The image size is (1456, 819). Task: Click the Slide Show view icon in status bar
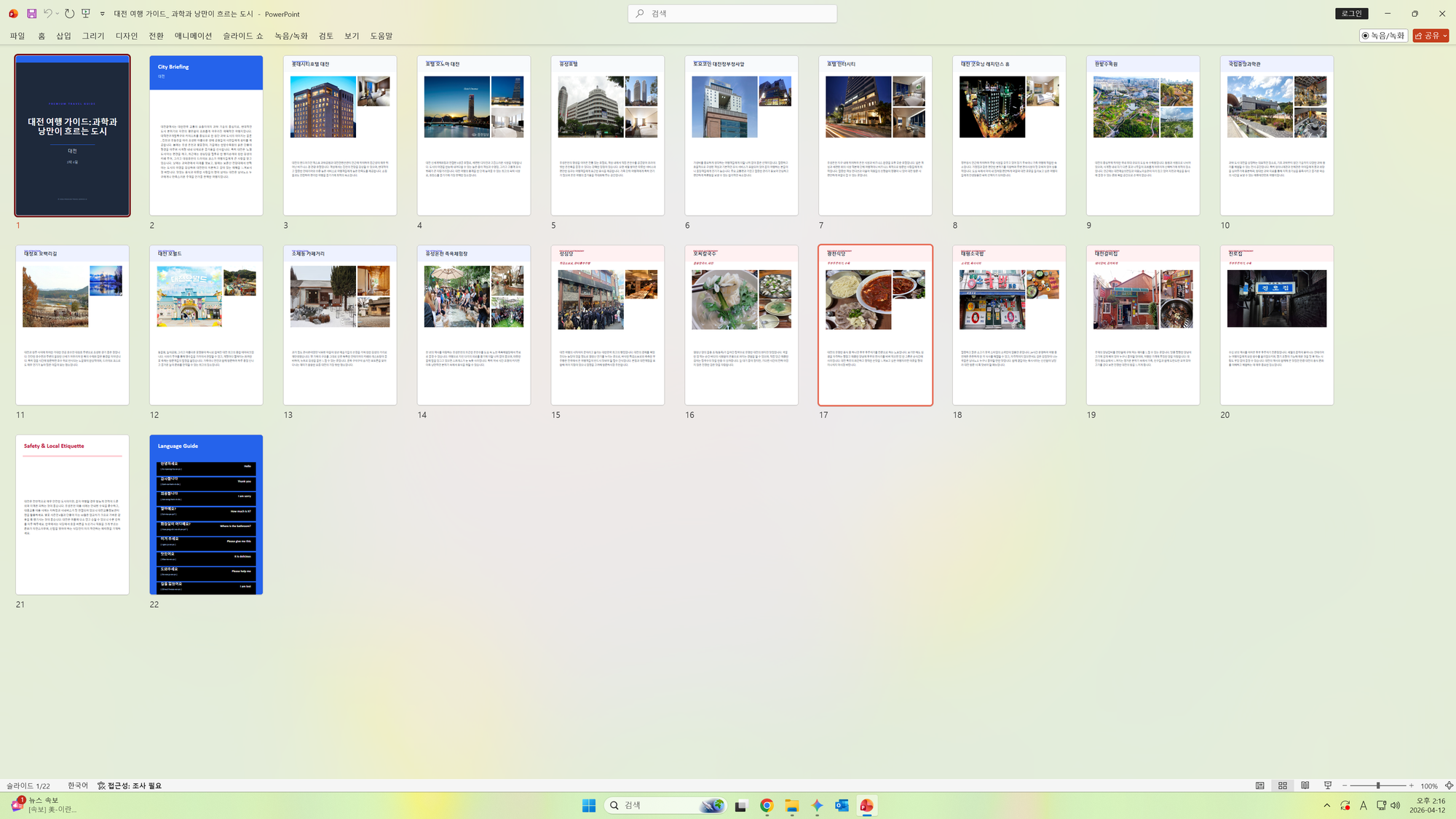click(1328, 786)
